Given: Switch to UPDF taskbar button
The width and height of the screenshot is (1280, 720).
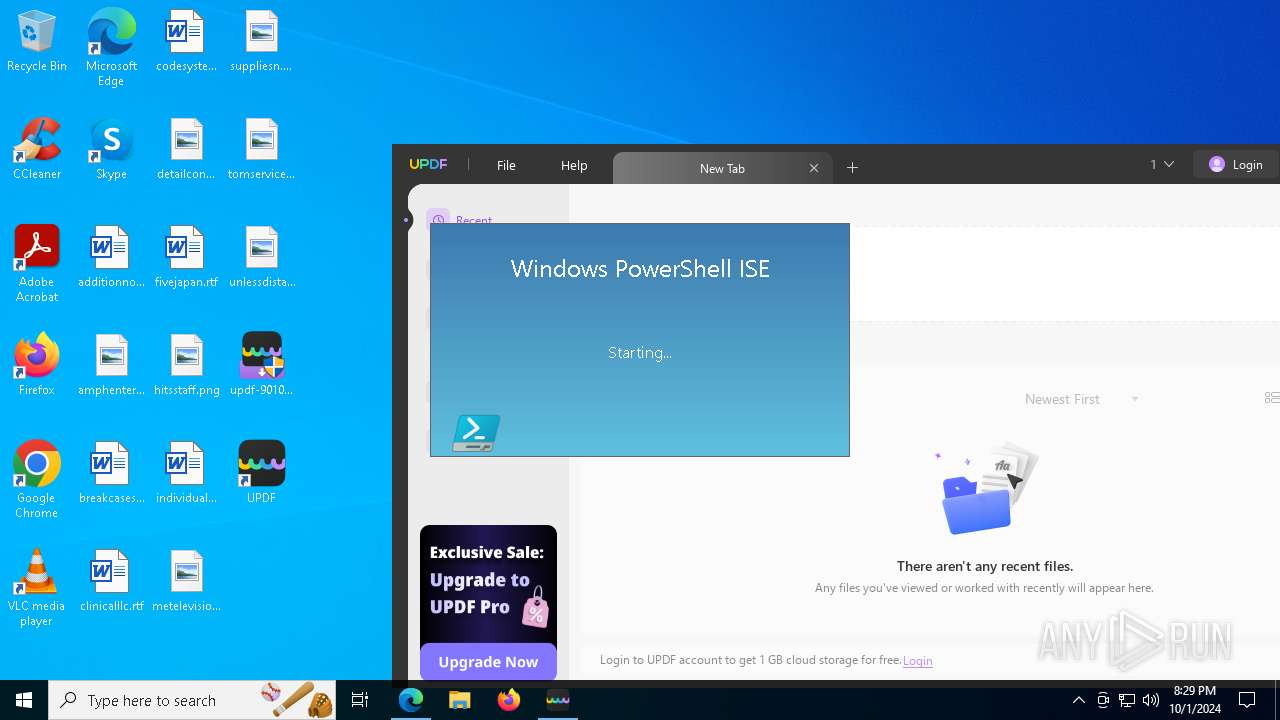Looking at the screenshot, I should [x=558, y=700].
